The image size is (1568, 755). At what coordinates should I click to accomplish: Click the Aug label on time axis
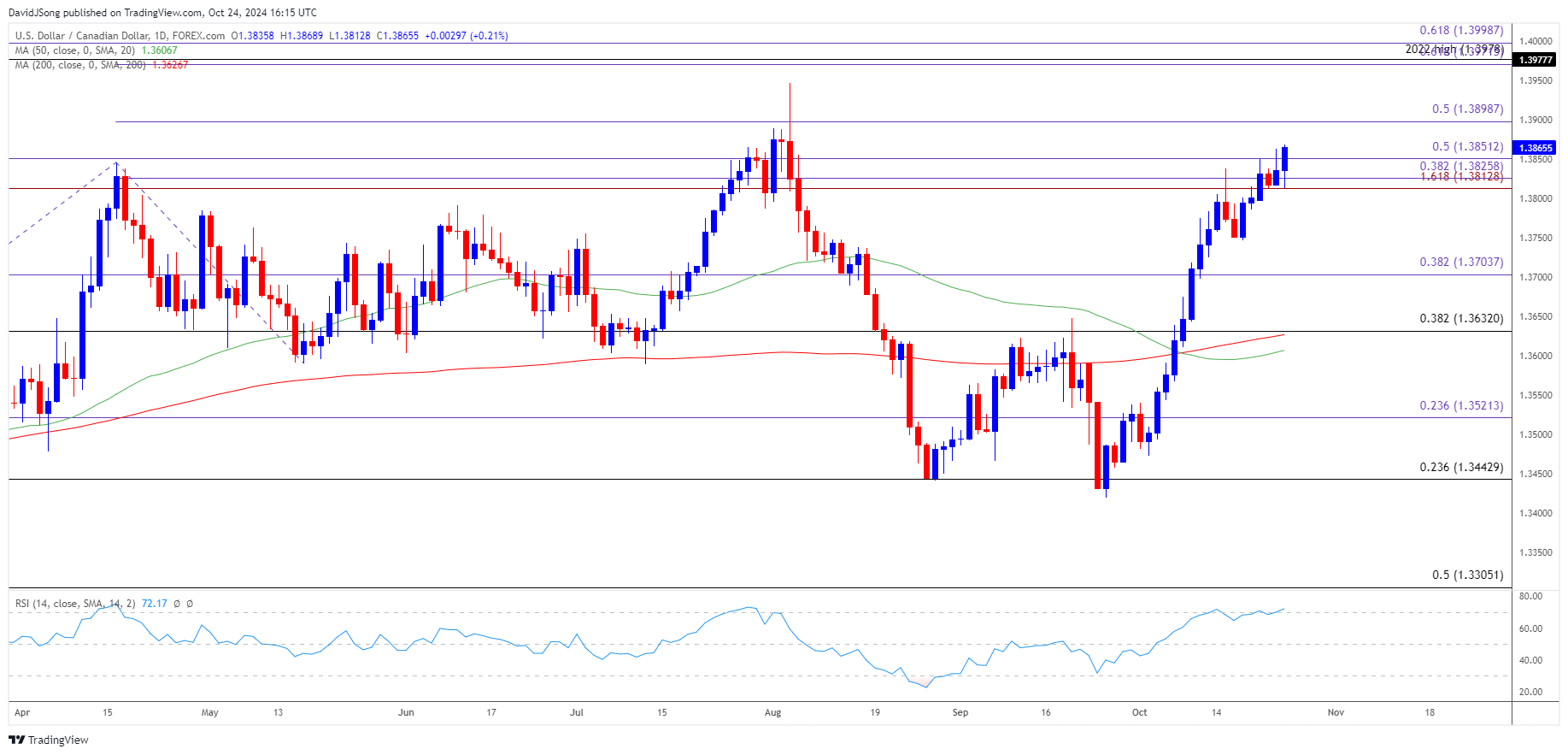[x=772, y=712]
